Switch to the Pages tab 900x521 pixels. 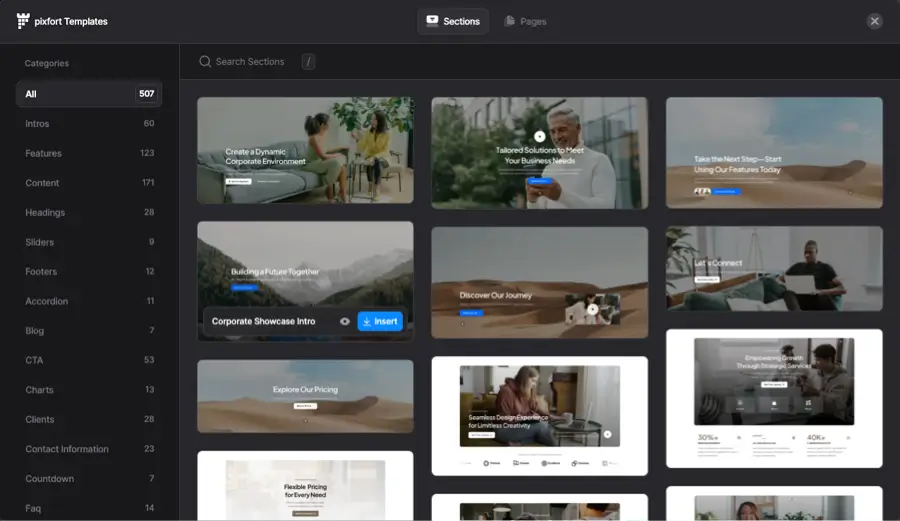[525, 21]
